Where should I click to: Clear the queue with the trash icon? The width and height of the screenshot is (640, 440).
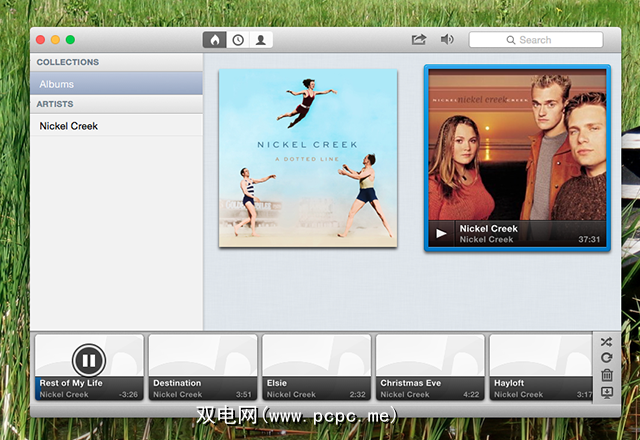[x=606, y=375]
